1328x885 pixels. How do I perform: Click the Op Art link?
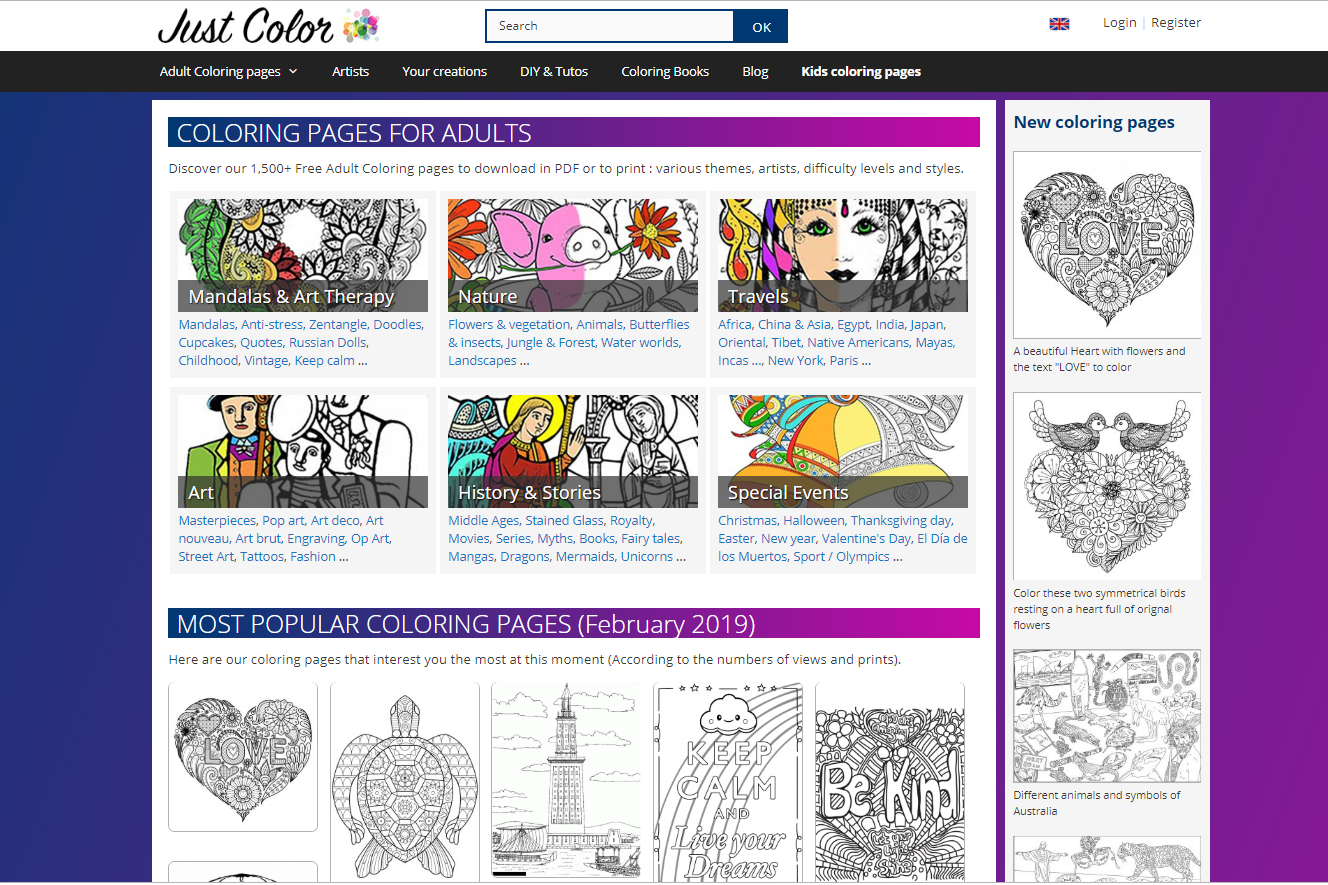370,538
